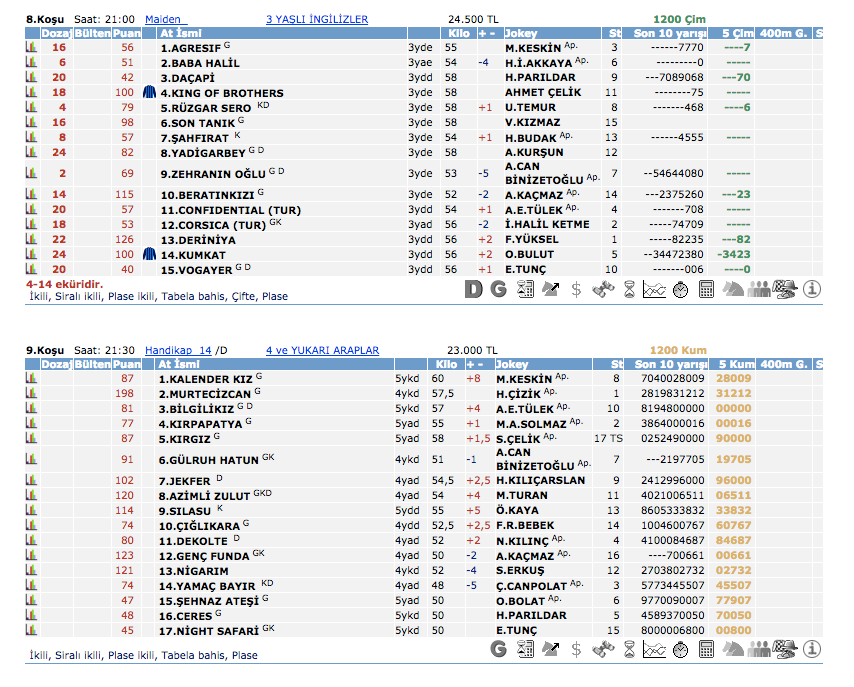Click the jersey icon beside KING OF BROTHERS

[x=149, y=92]
